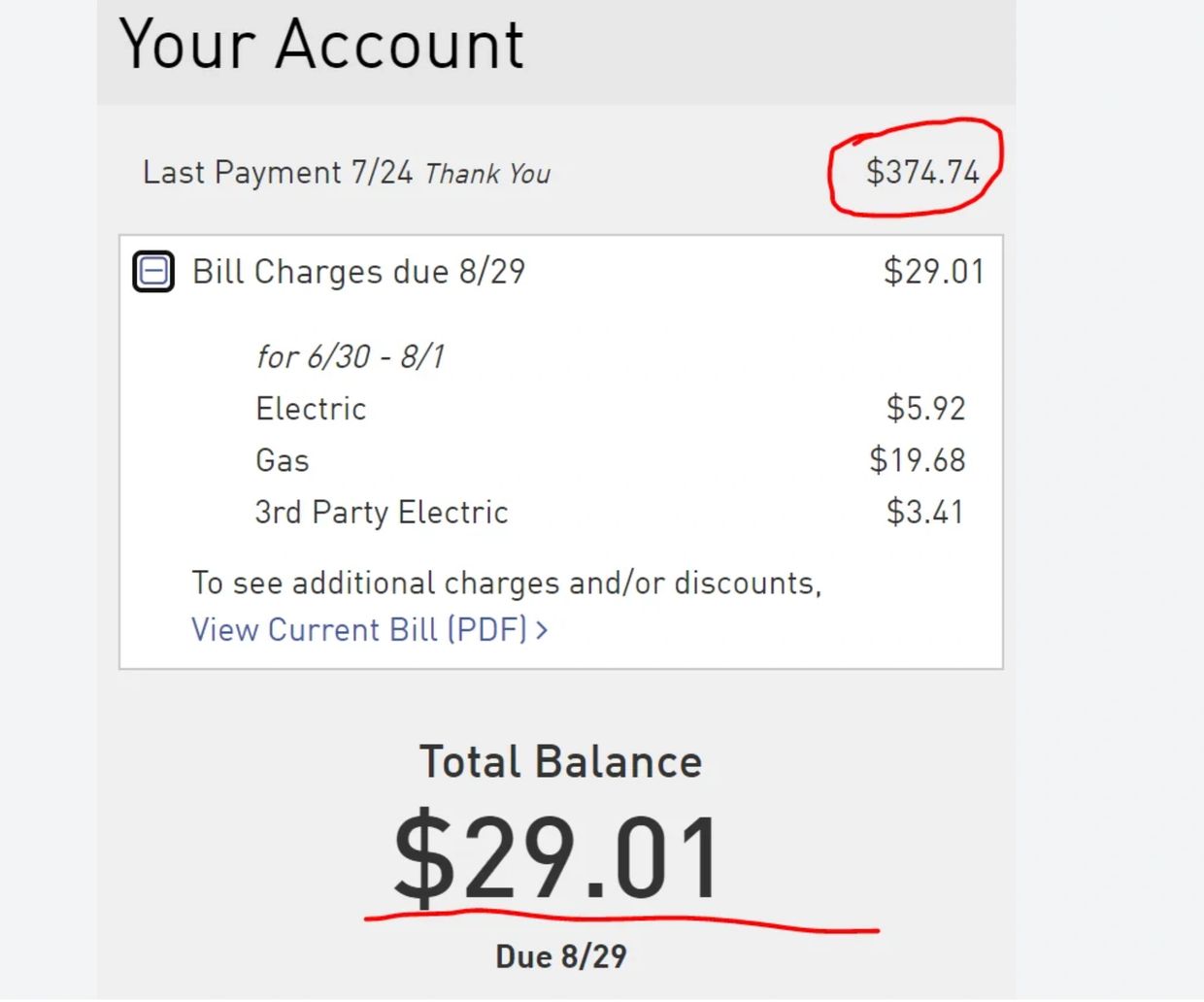Screen dimensions: 1204x1002
Task: Click the chevron after View Current Bill
Action: (543, 630)
